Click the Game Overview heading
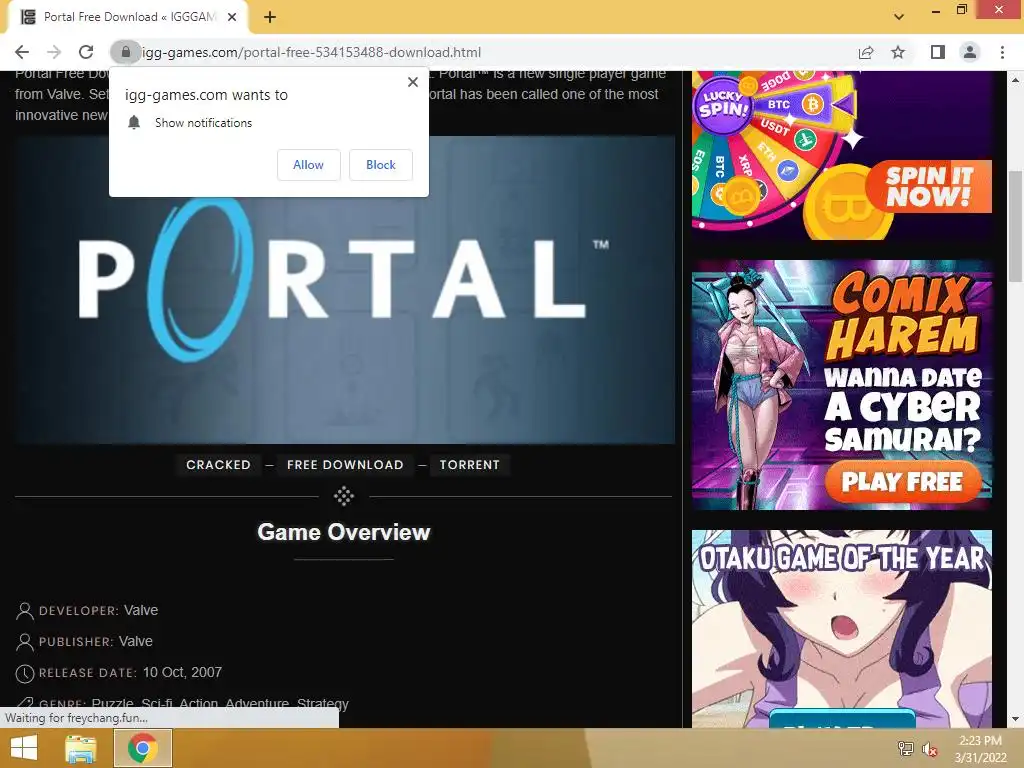The height and width of the screenshot is (768, 1024). pyautogui.click(x=344, y=532)
